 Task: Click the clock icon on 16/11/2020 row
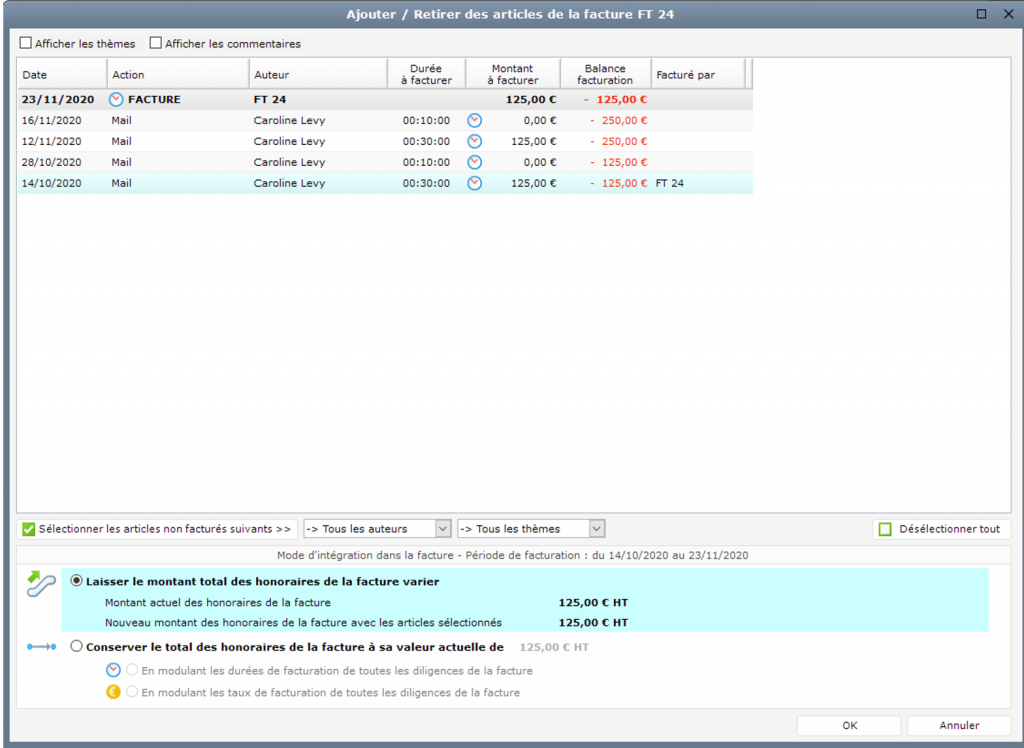pyautogui.click(x=475, y=121)
